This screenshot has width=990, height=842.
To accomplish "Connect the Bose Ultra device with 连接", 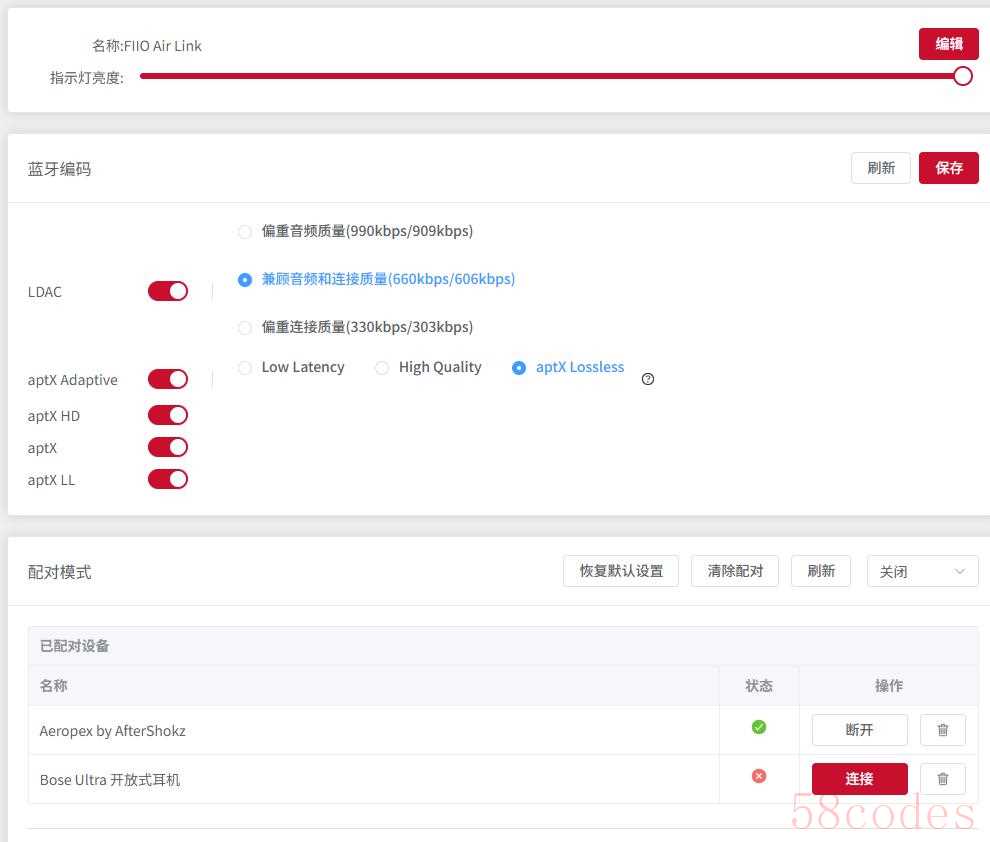I will pos(859,779).
